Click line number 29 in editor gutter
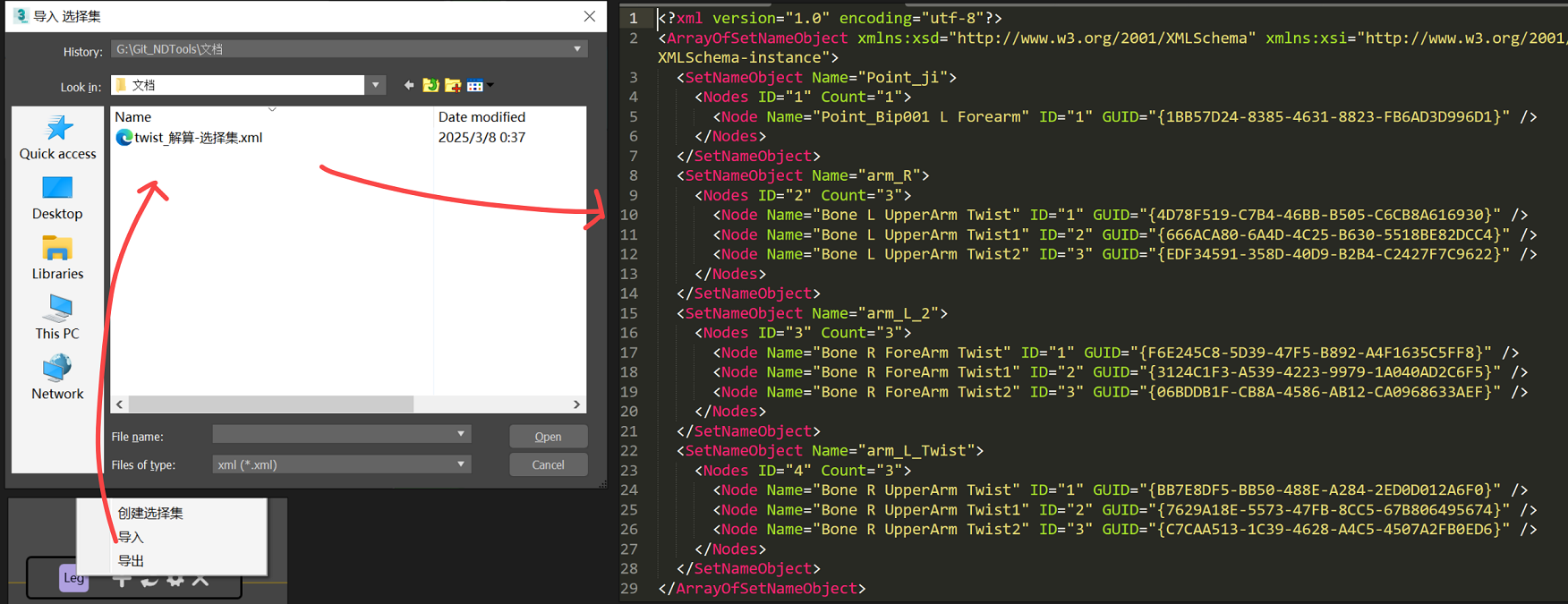Screen dimensions: 1568x604 point(629,589)
